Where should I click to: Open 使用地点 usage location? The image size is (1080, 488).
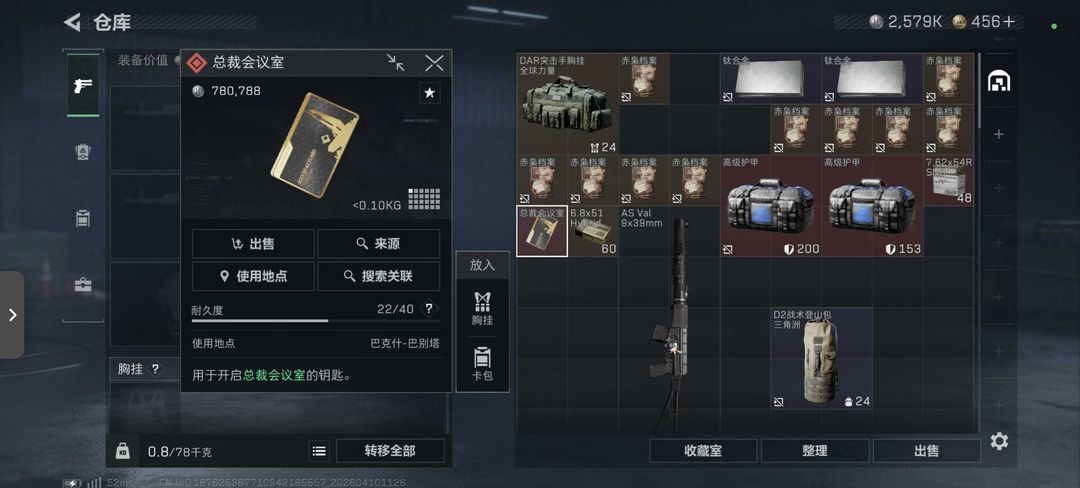(253, 276)
